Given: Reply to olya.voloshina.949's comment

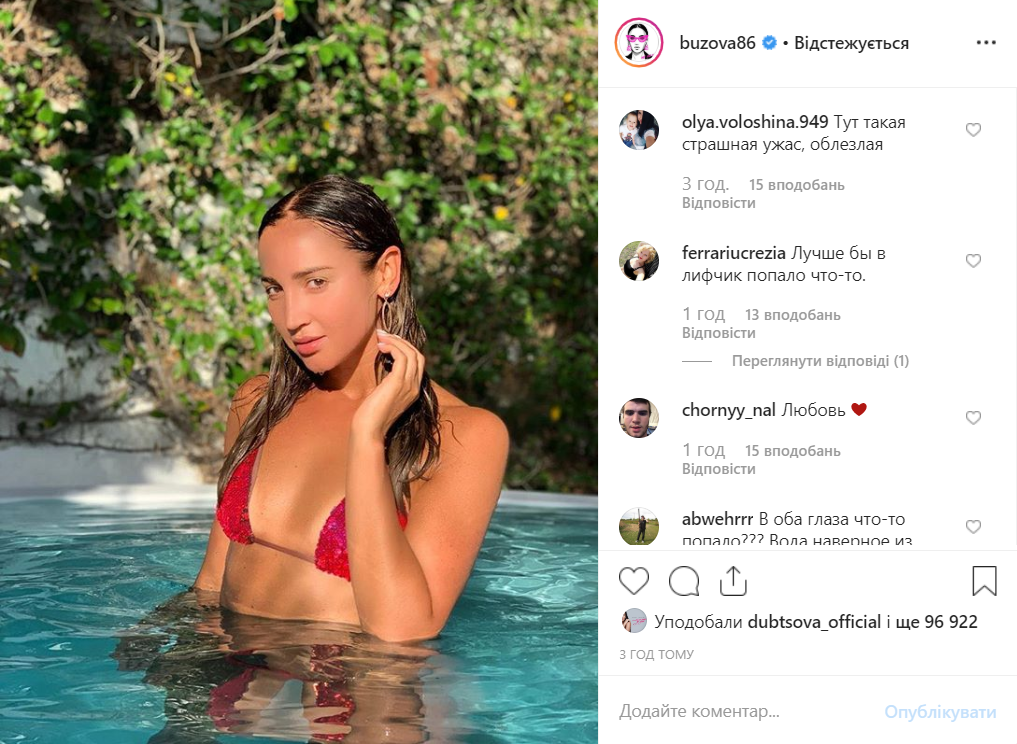Looking at the screenshot, I should [719, 203].
